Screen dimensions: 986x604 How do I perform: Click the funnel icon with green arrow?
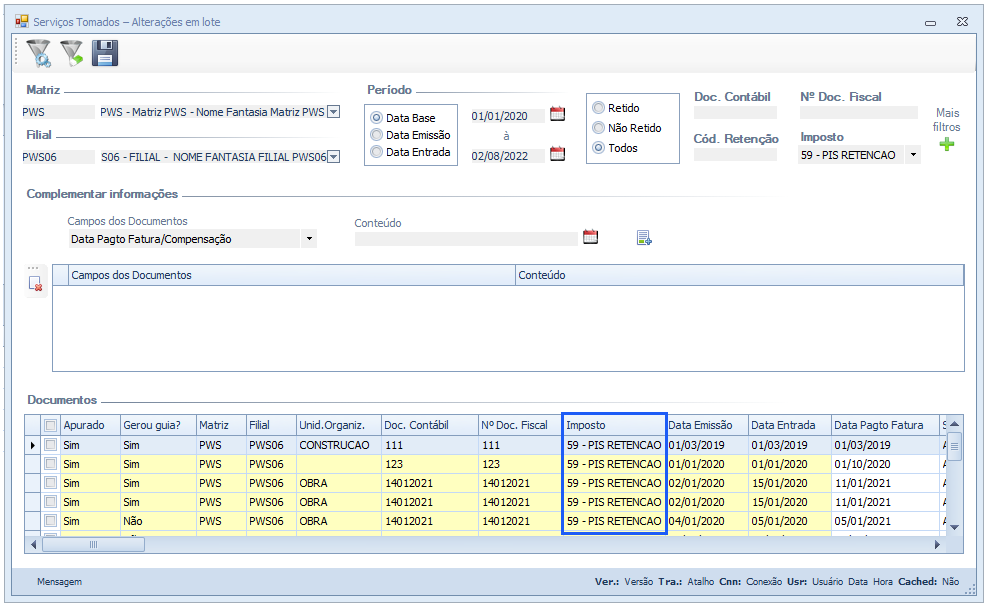click(71, 53)
